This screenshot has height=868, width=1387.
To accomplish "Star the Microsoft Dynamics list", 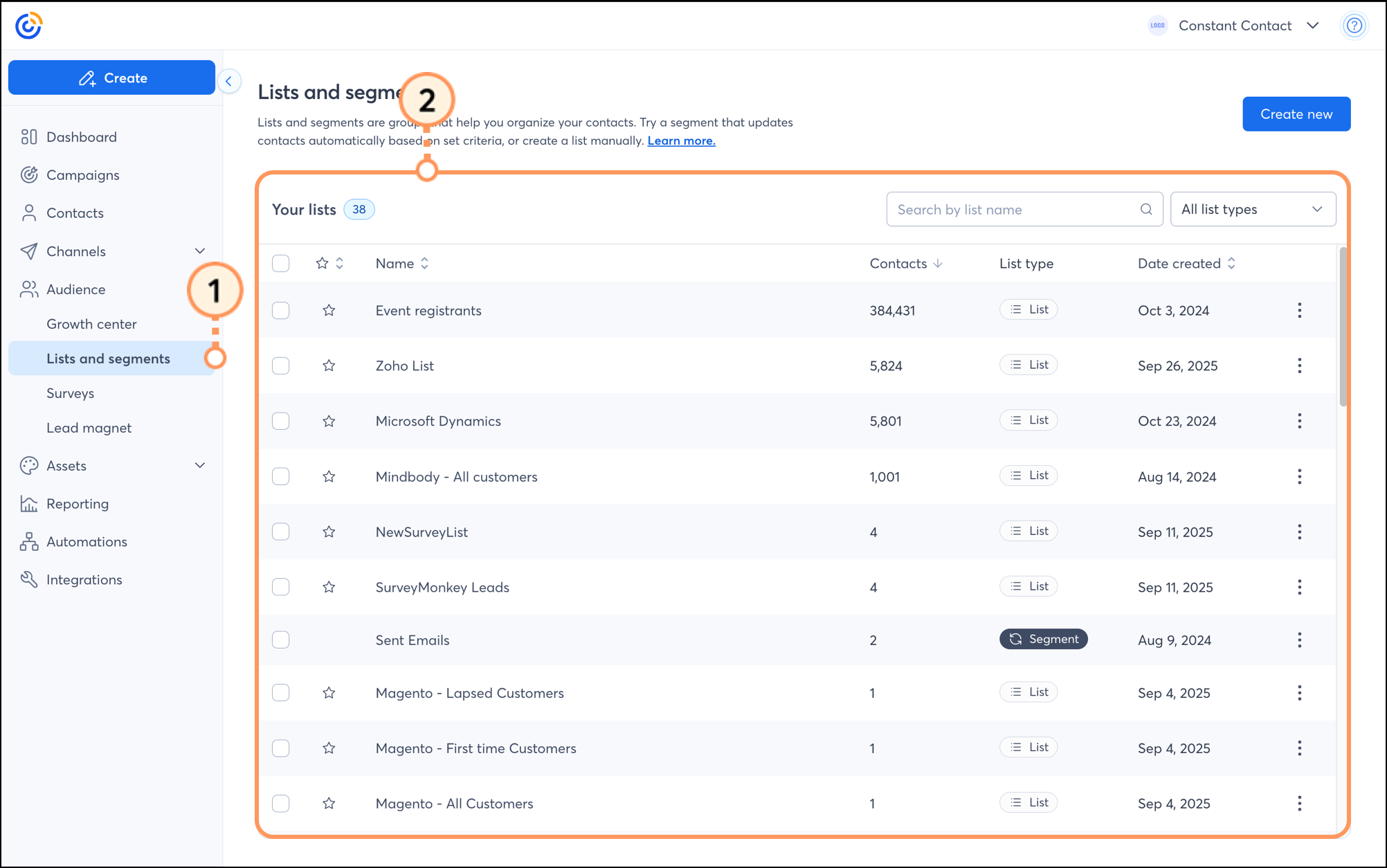I will click(329, 421).
